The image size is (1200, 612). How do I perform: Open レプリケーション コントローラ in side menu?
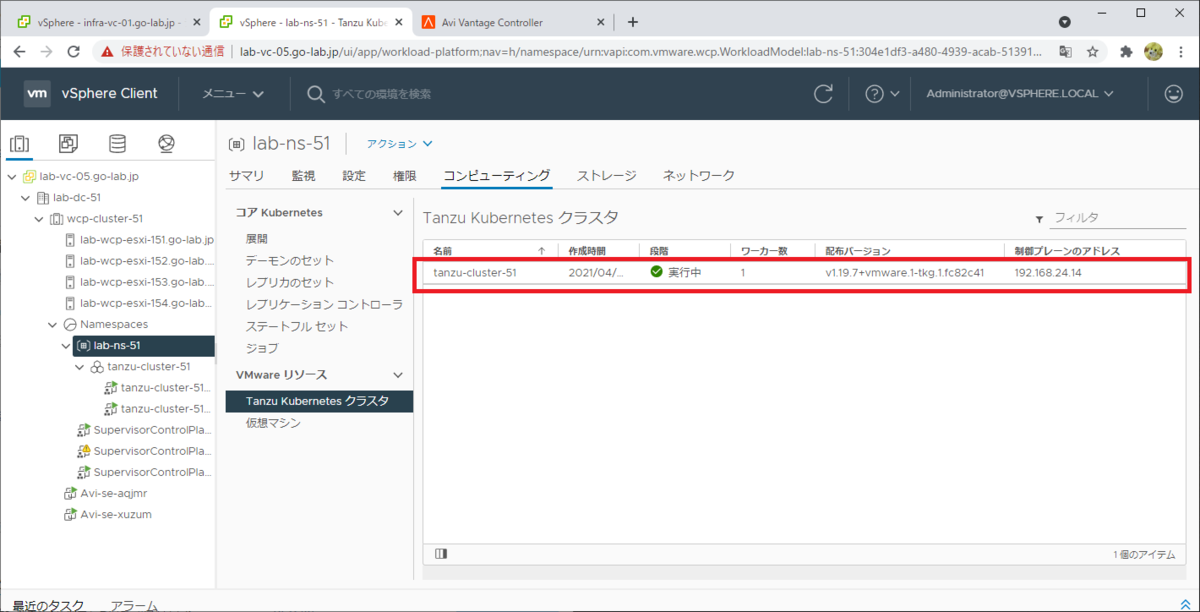click(x=324, y=304)
